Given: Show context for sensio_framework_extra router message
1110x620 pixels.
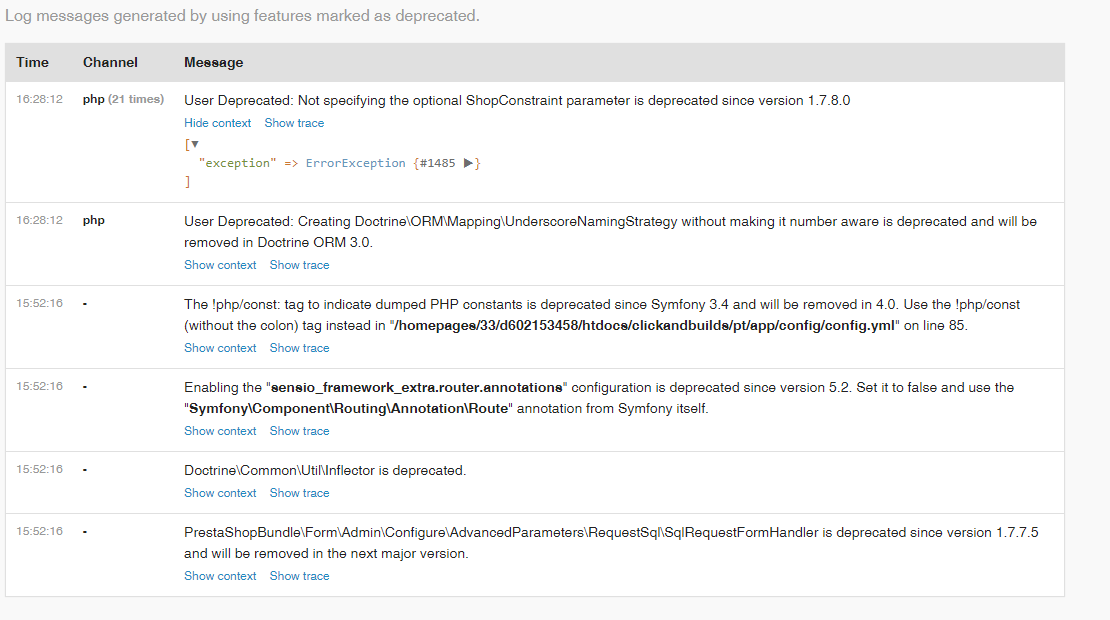Looking at the screenshot, I should click(x=220, y=431).
